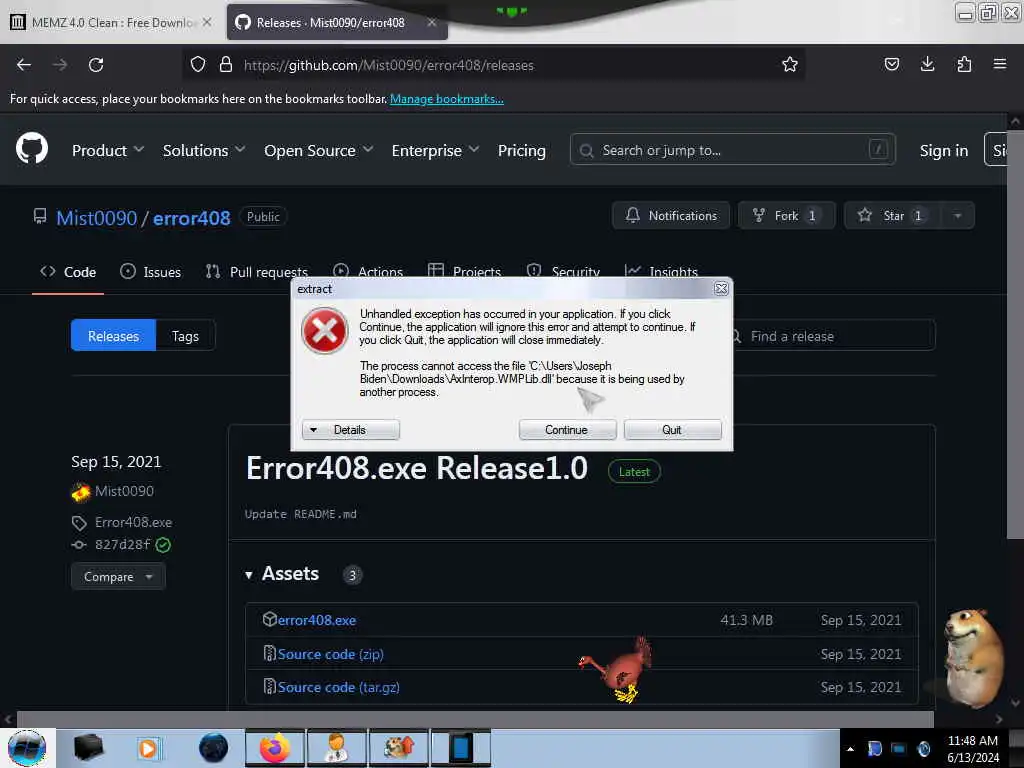Show hidden system tray icons arrow
This screenshot has height=768, width=1024.
point(850,749)
